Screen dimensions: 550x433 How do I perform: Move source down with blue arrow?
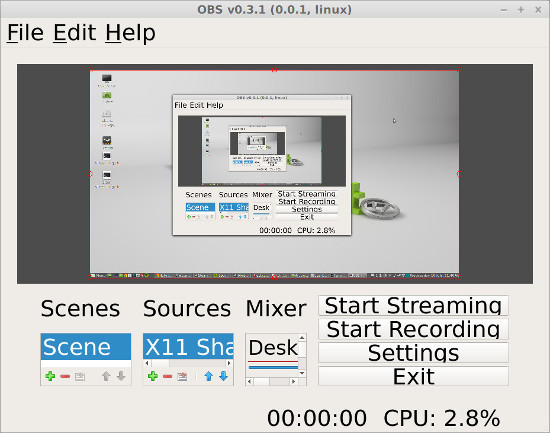click(223, 376)
